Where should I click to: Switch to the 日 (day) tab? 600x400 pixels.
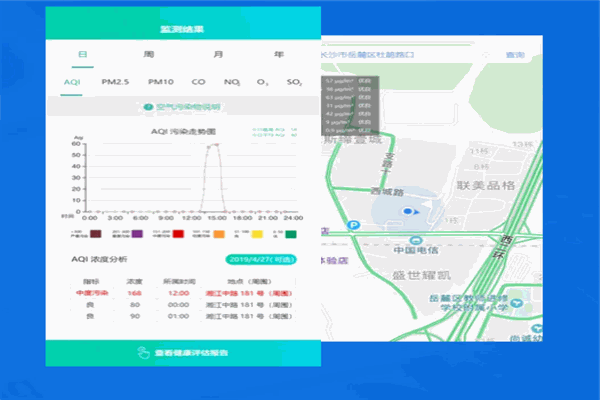tap(83, 54)
